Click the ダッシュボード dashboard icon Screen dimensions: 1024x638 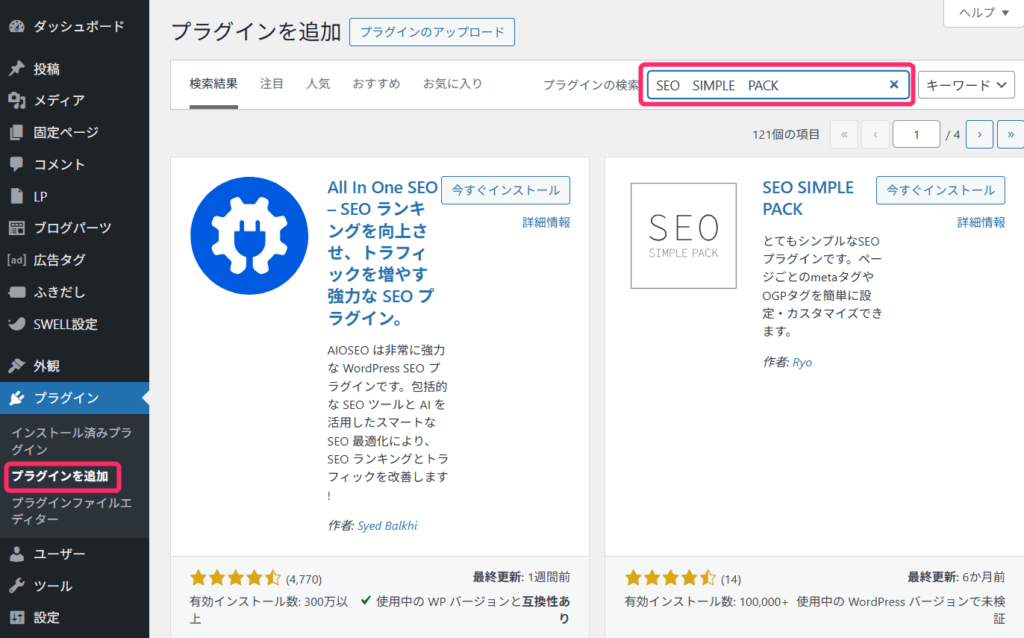(17, 26)
